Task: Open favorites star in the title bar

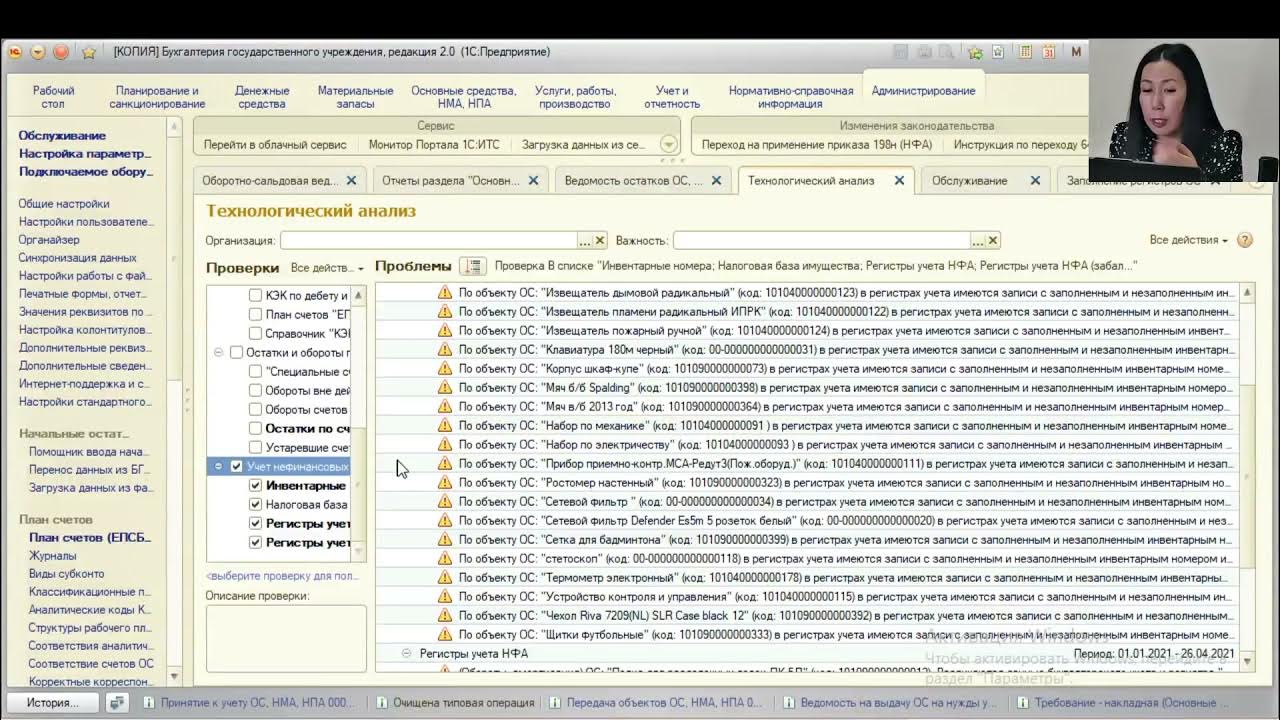Action: point(88,52)
